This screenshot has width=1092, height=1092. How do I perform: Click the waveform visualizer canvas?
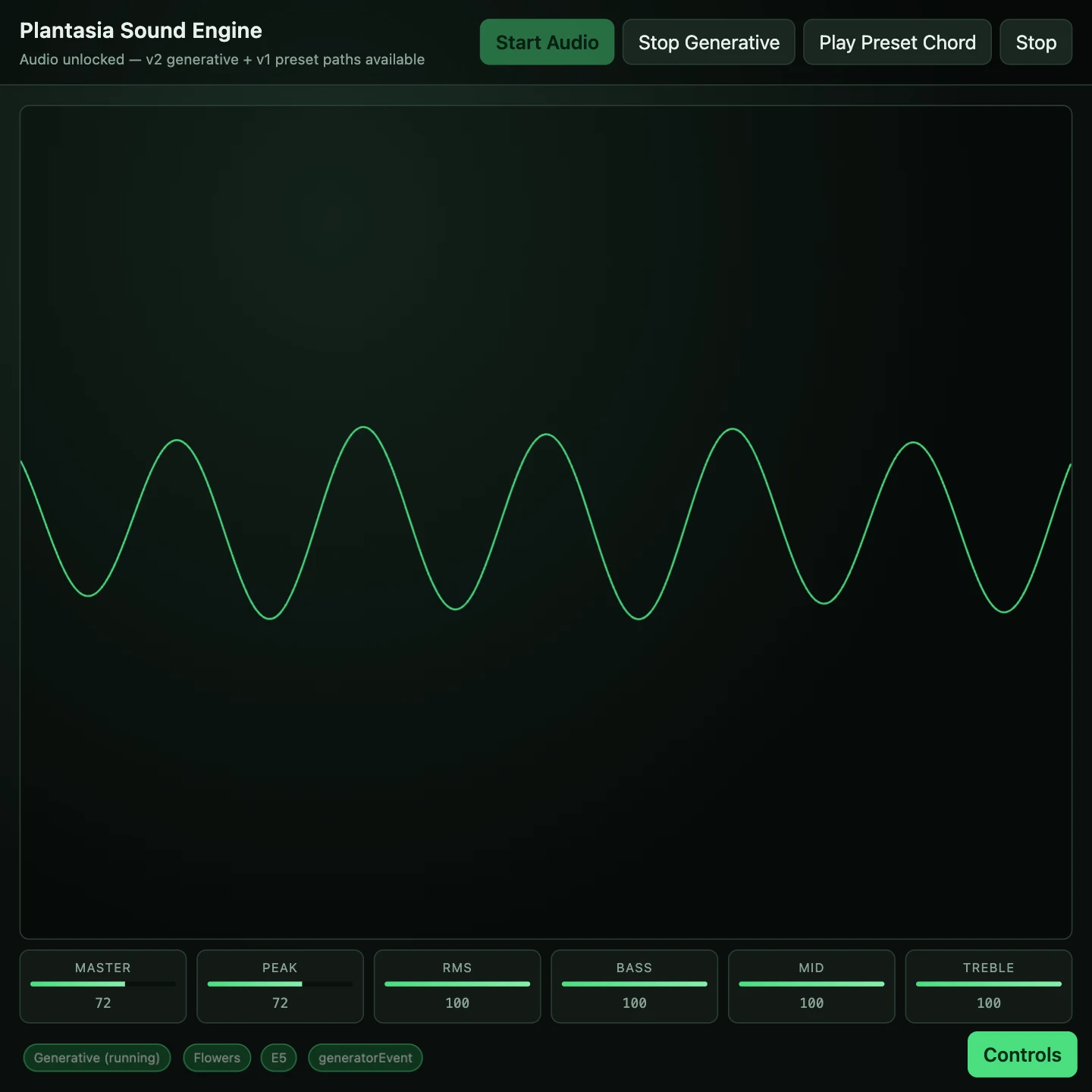[546, 522]
